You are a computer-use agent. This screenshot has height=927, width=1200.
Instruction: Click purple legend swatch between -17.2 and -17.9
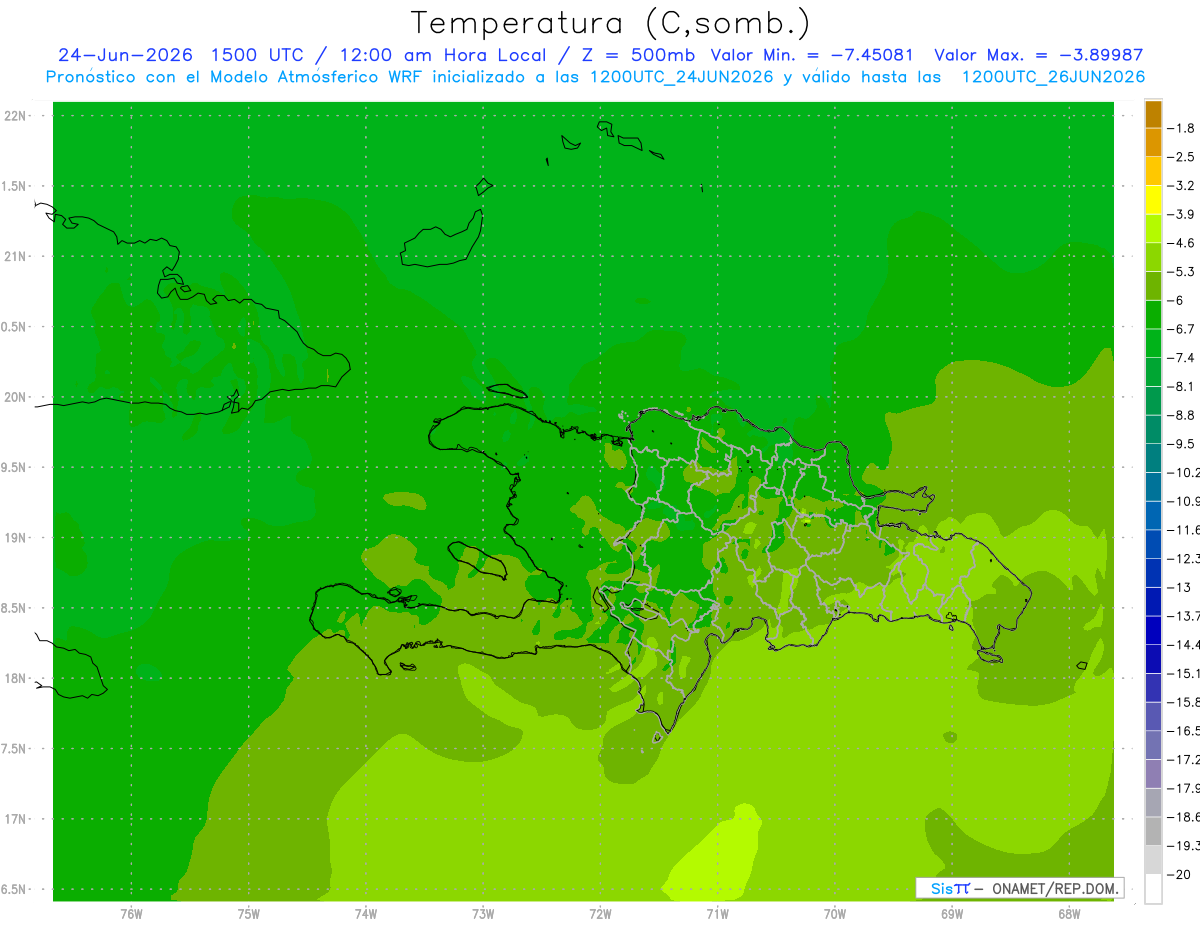pos(1153,773)
